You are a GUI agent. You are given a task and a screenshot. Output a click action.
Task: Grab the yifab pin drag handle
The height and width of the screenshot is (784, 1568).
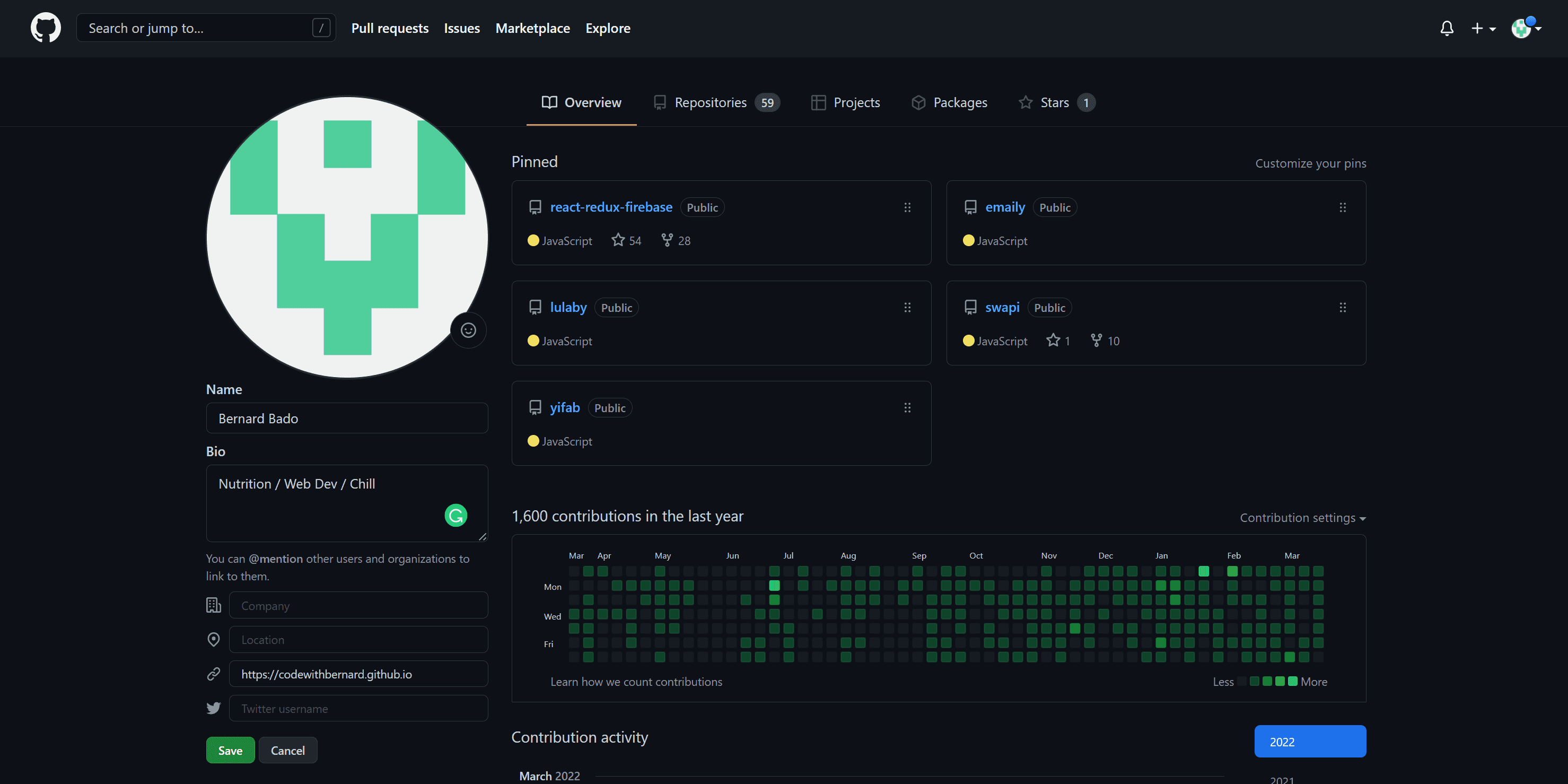coord(908,408)
